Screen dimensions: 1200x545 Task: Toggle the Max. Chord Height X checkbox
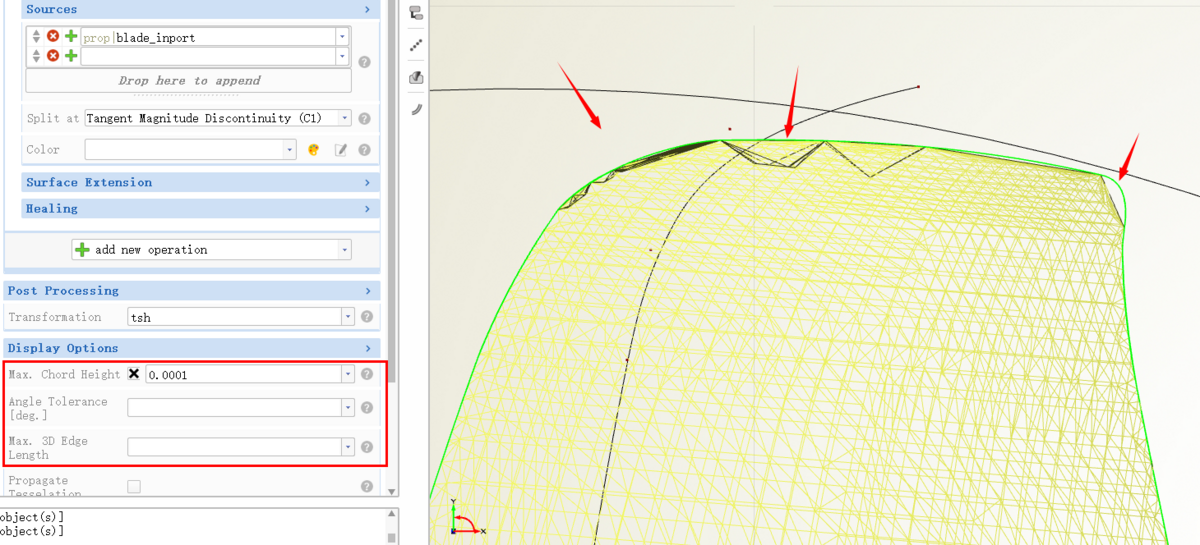(x=134, y=374)
